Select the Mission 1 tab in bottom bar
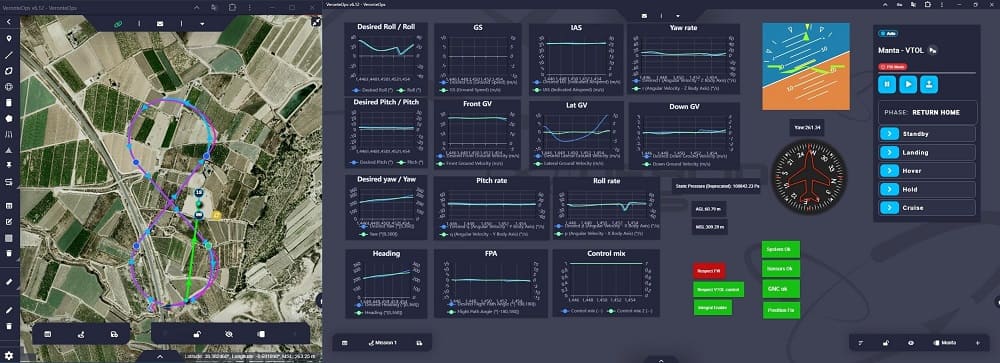The width and height of the screenshot is (1000, 363). point(382,343)
